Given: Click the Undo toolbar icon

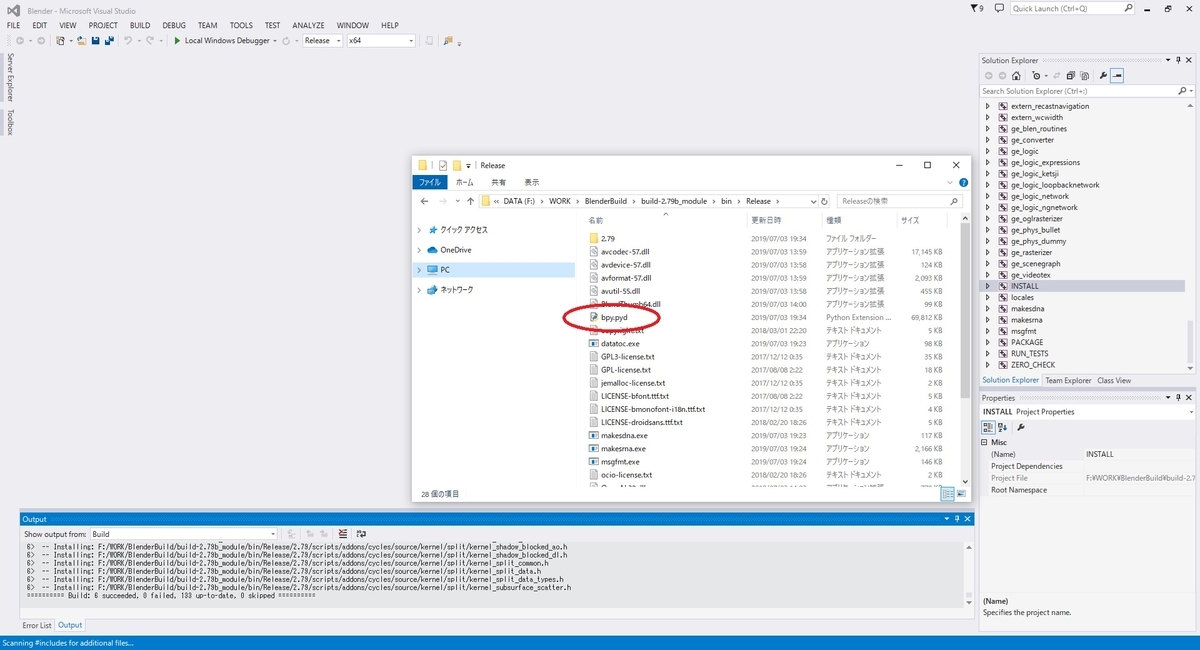Looking at the screenshot, I should pos(128,41).
